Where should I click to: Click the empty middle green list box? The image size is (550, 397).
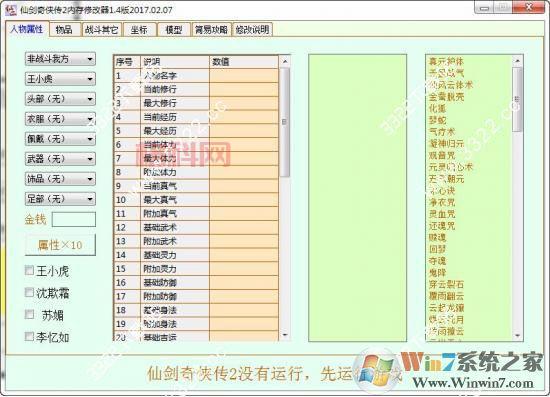(357, 198)
